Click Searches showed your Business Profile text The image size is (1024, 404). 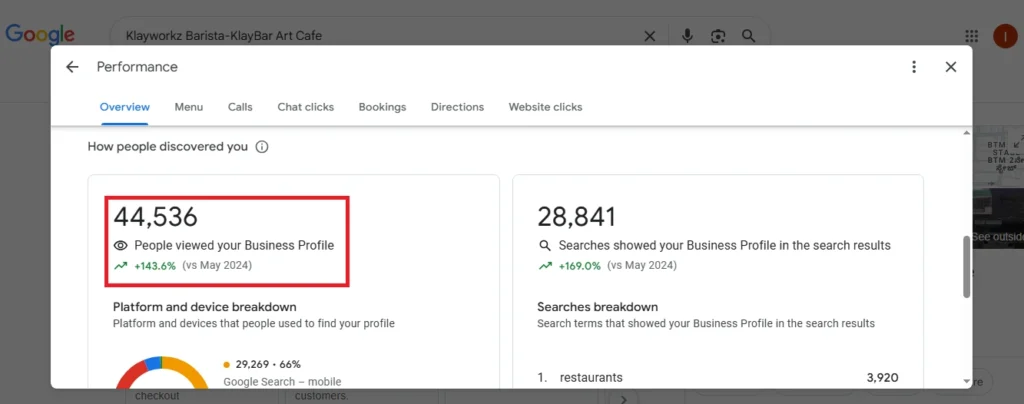725,245
